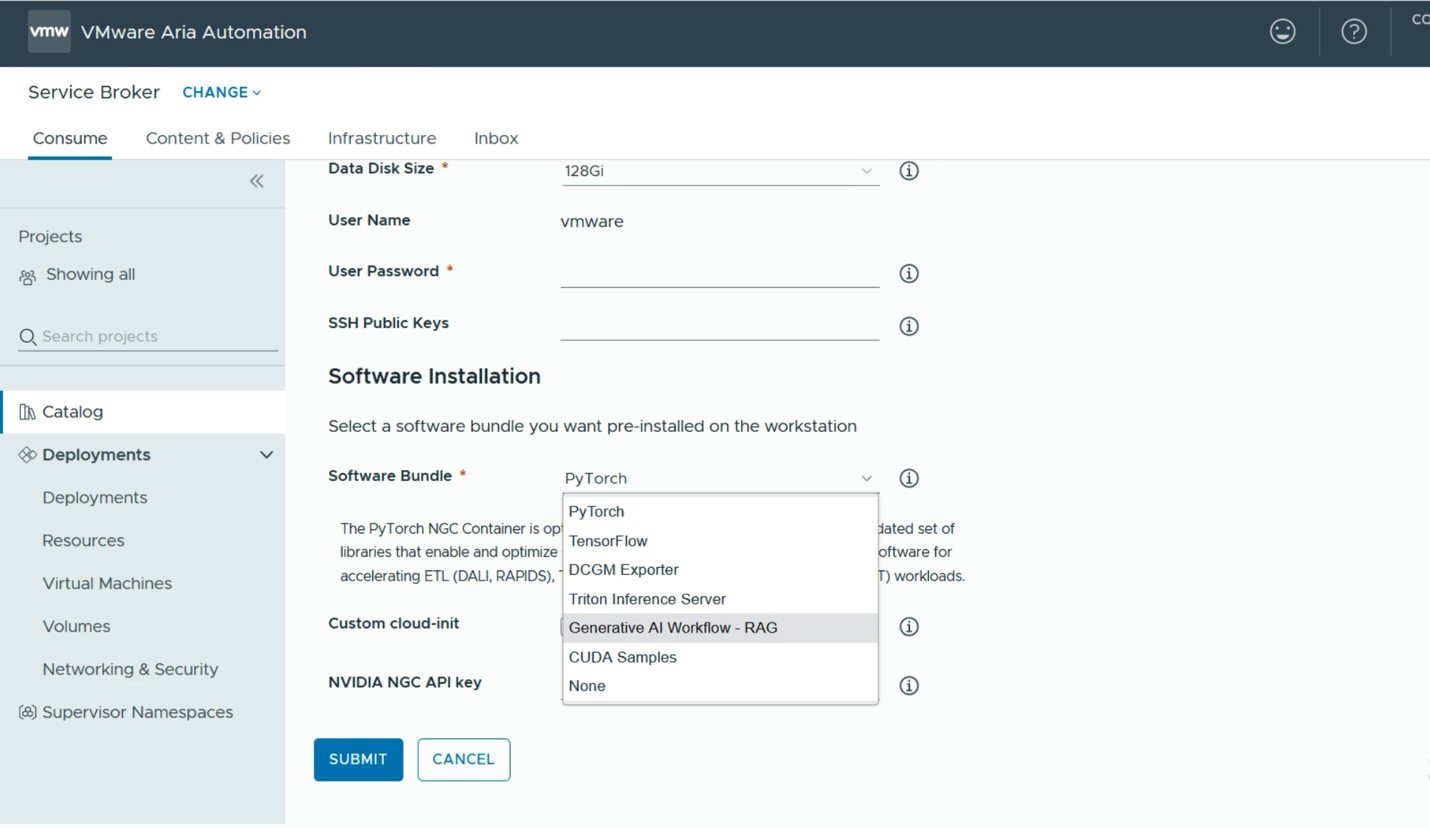This screenshot has height=828, width=1430.
Task: Open Networking & Security in sidebar
Action: click(x=130, y=670)
